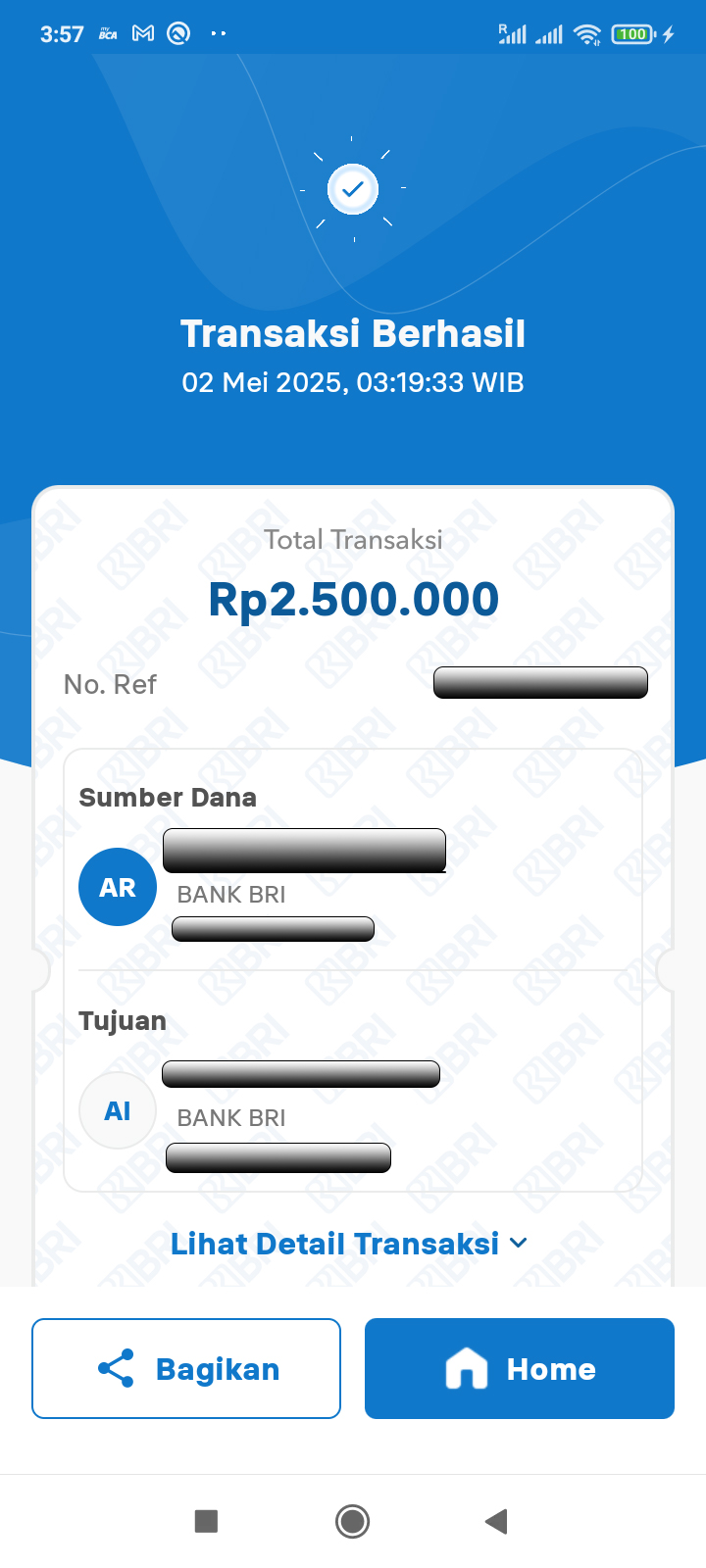The image size is (706, 1568).
Task: Tap the AR sender avatar circle
Action: (x=118, y=887)
